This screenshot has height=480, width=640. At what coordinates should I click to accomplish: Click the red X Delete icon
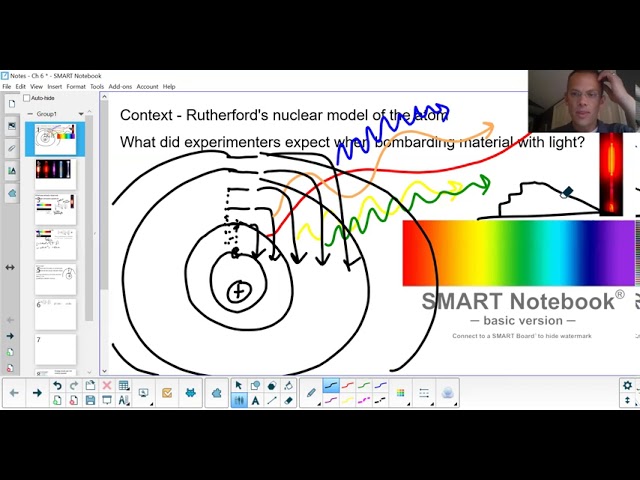(107, 385)
